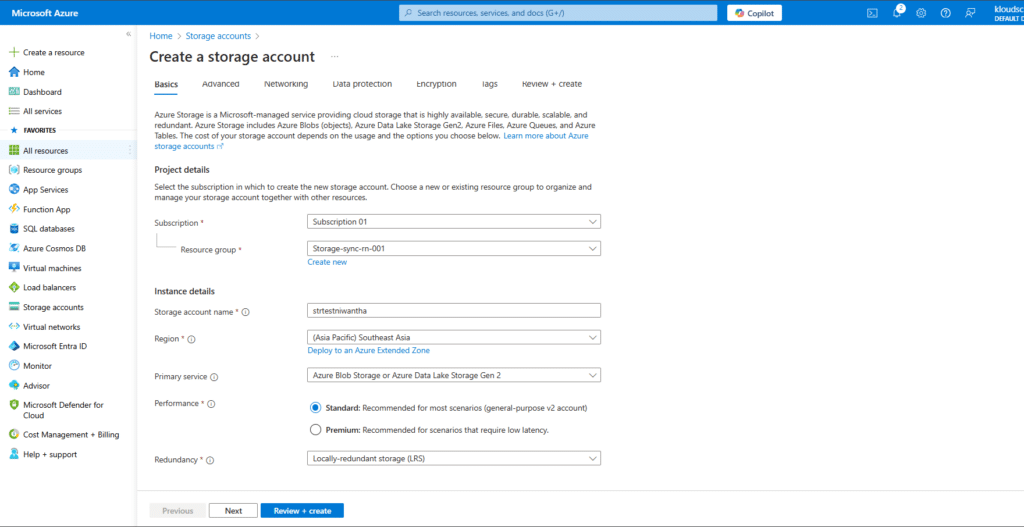1024x527 pixels.
Task: Click the Storage account name info icon
Action: [246, 312]
